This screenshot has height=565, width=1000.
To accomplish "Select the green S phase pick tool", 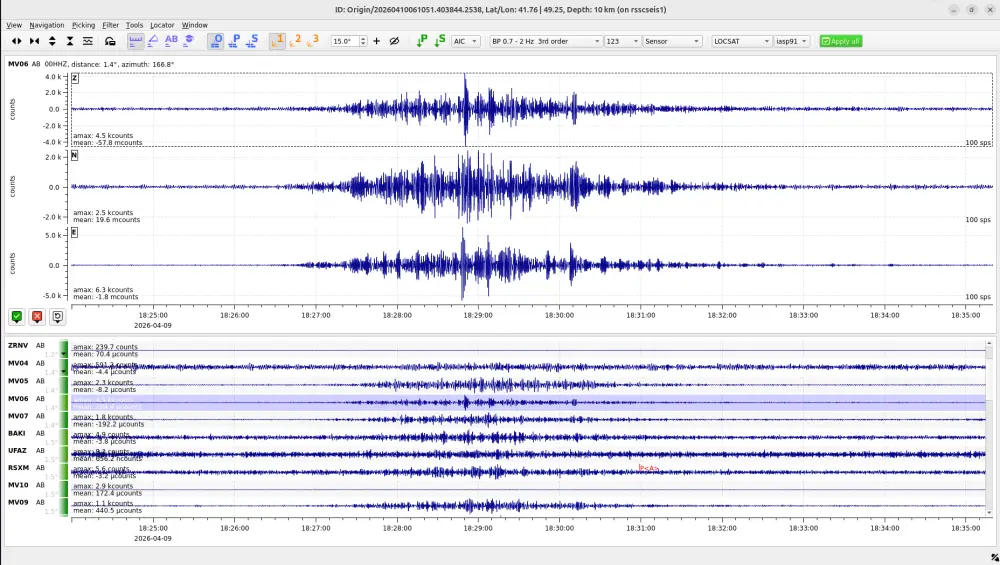I will [439, 41].
